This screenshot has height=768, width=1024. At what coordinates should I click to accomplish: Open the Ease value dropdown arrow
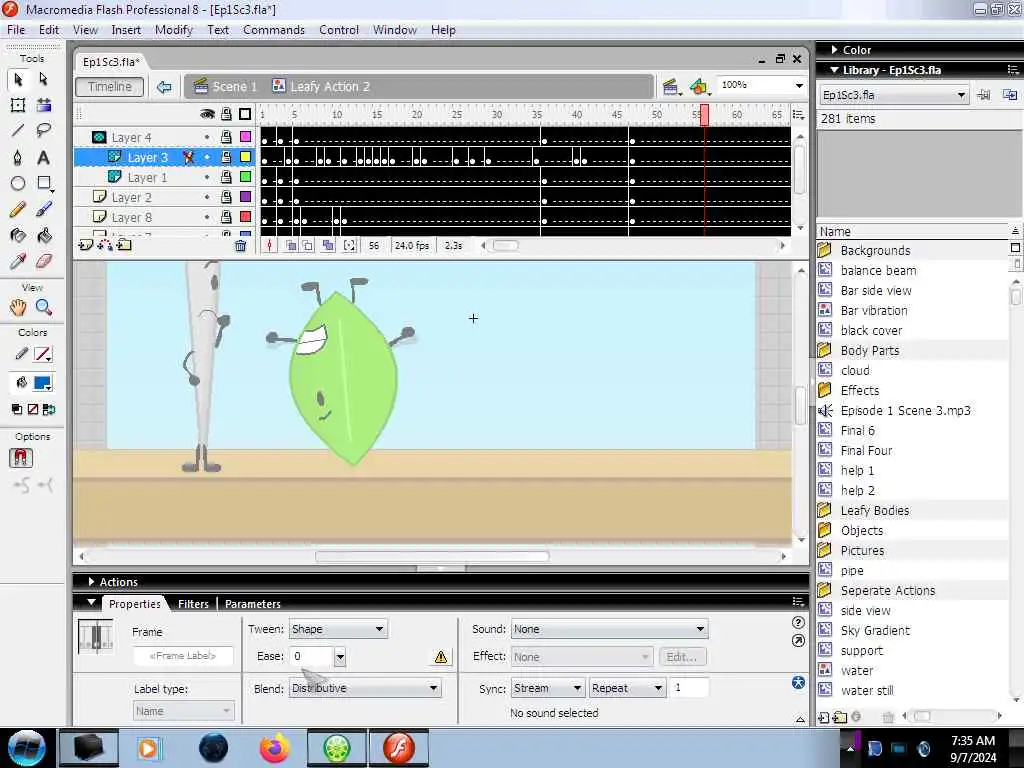pos(340,657)
